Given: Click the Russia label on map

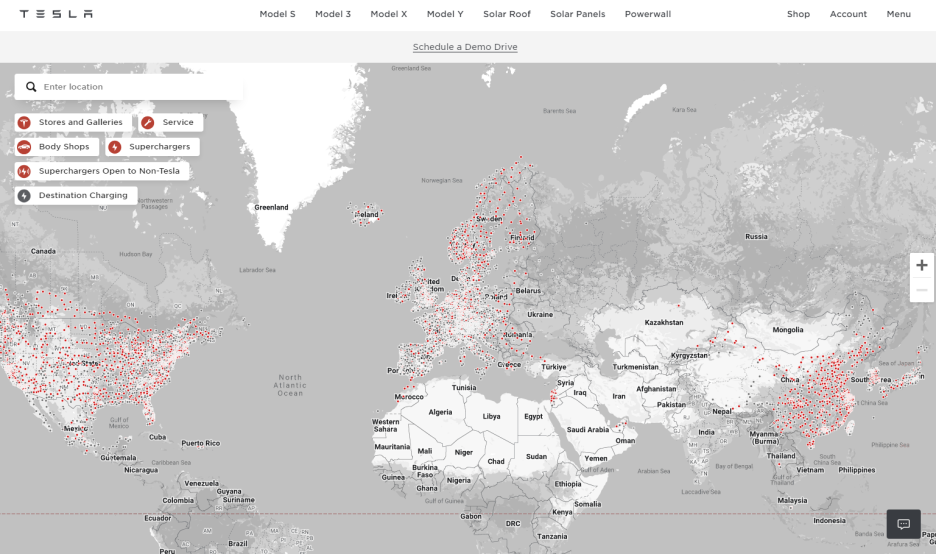Looking at the screenshot, I should pos(756,236).
